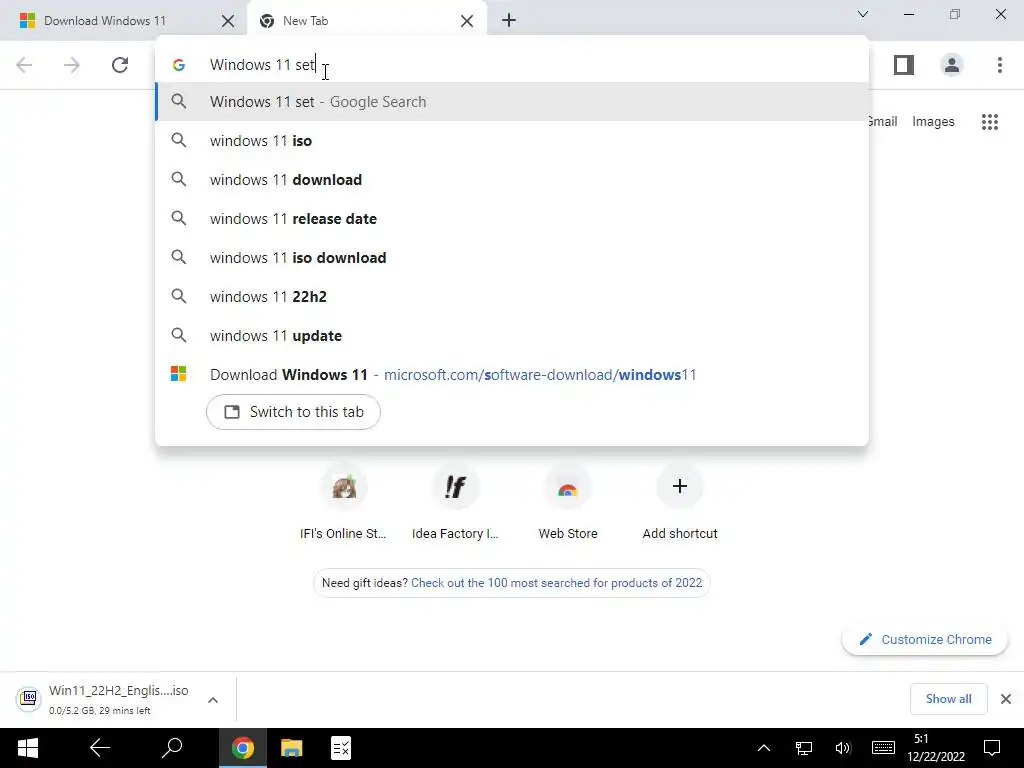Open the Chrome side panel icon

click(904, 65)
